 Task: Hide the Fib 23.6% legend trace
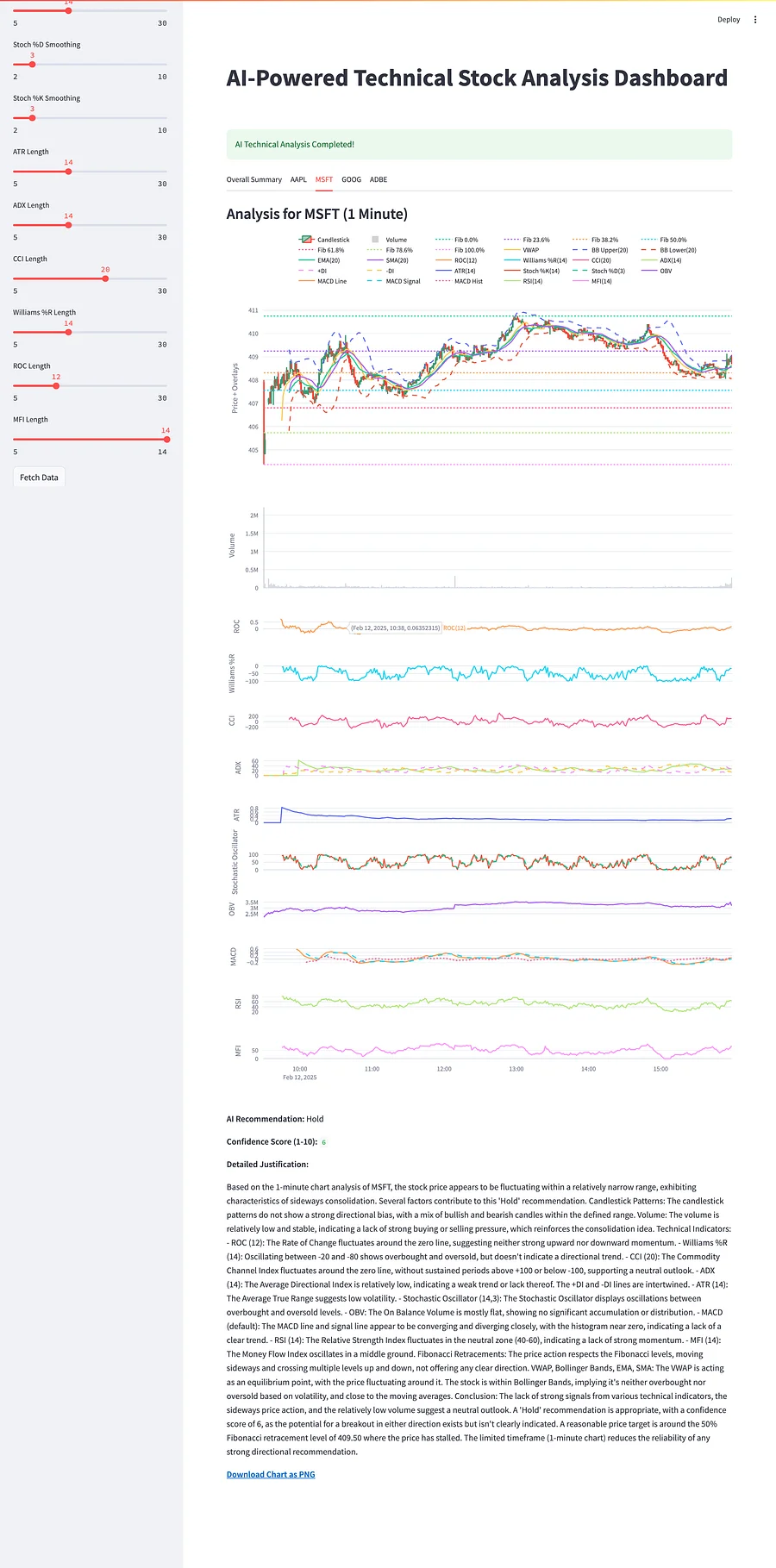point(527,240)
